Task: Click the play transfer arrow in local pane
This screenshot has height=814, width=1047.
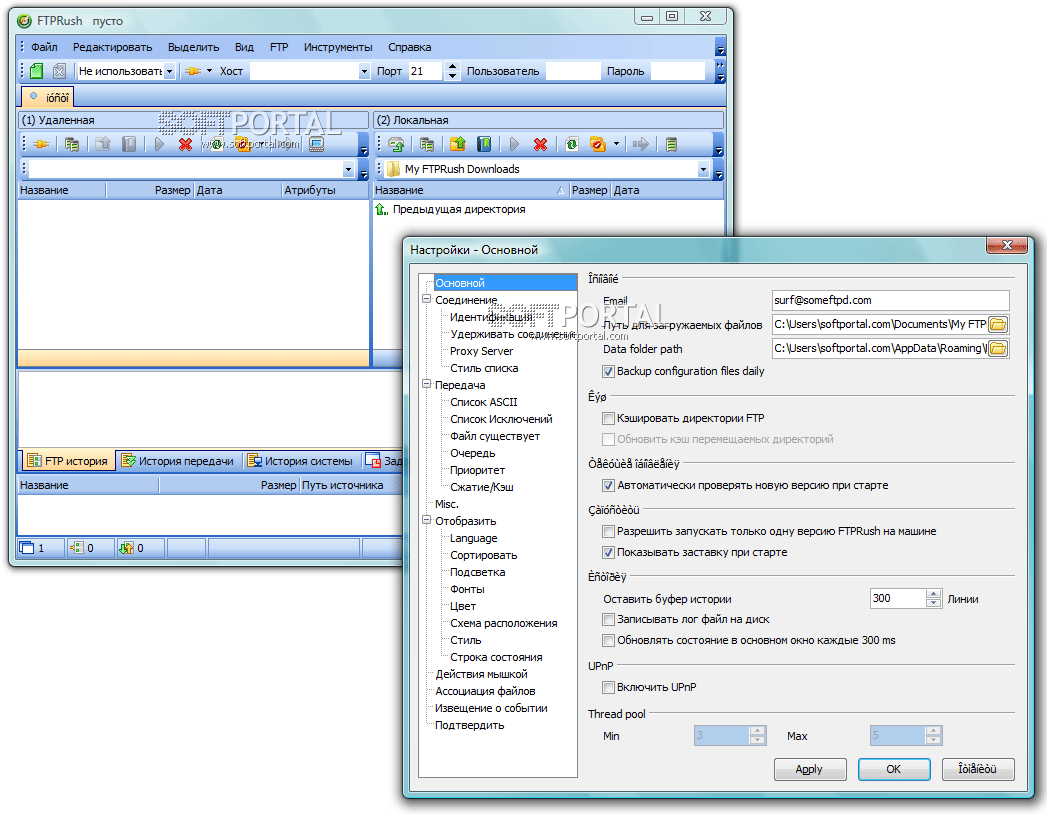Action: 514,144
